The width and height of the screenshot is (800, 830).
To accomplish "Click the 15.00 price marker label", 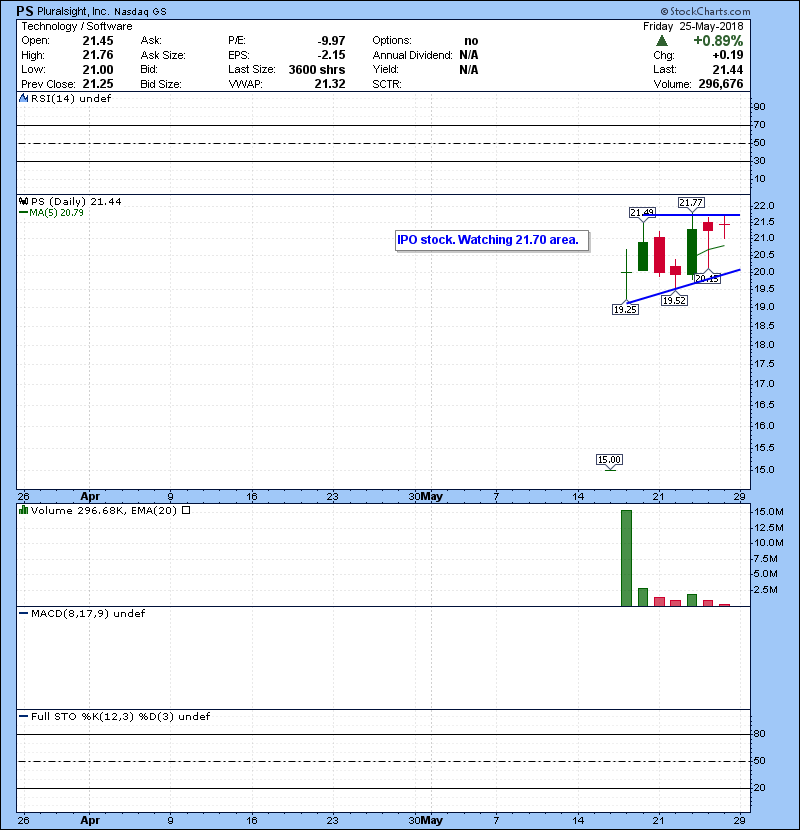I will click(x=609, y=460).
